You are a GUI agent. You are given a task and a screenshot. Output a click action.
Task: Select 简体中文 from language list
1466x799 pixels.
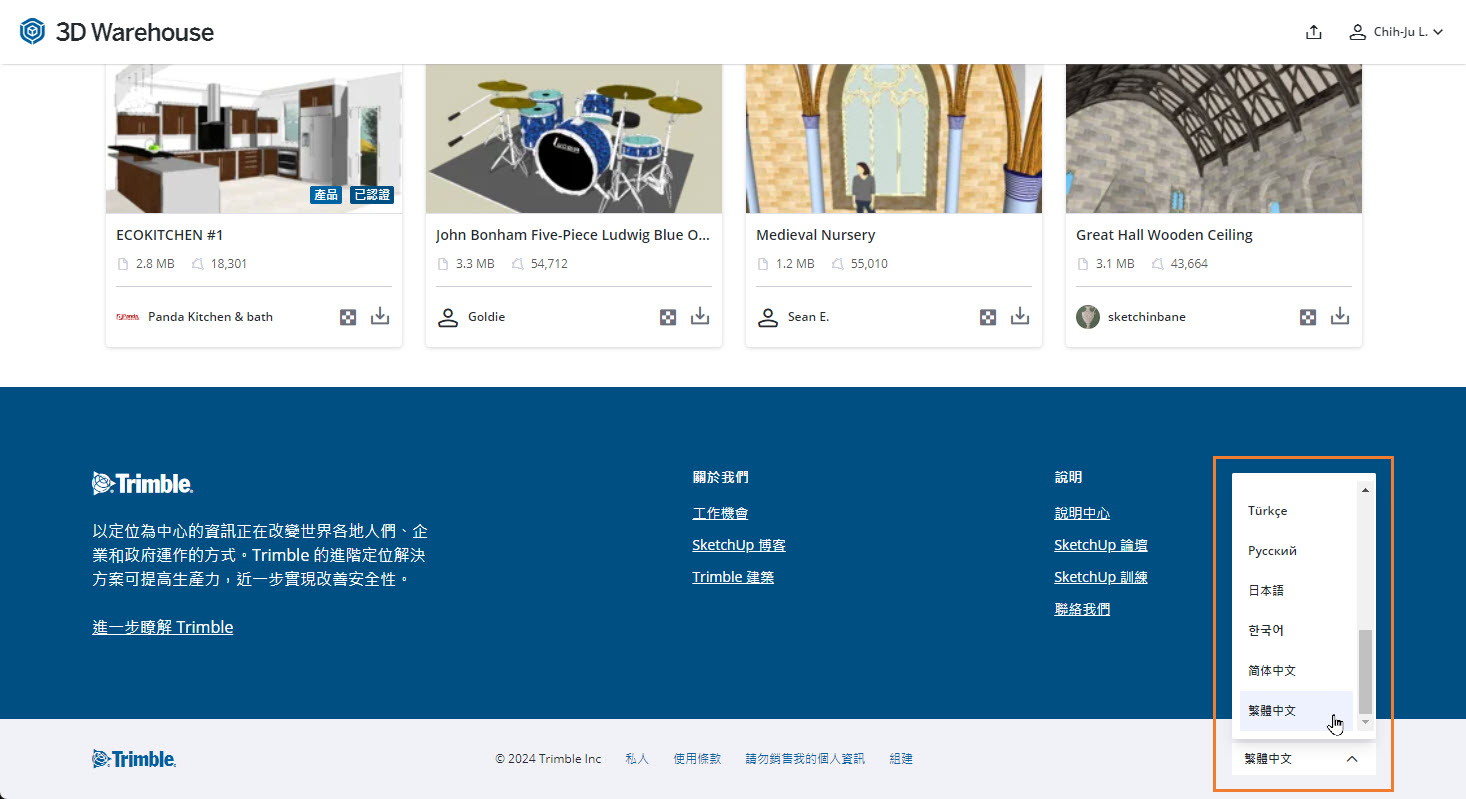coord(1296,671)
